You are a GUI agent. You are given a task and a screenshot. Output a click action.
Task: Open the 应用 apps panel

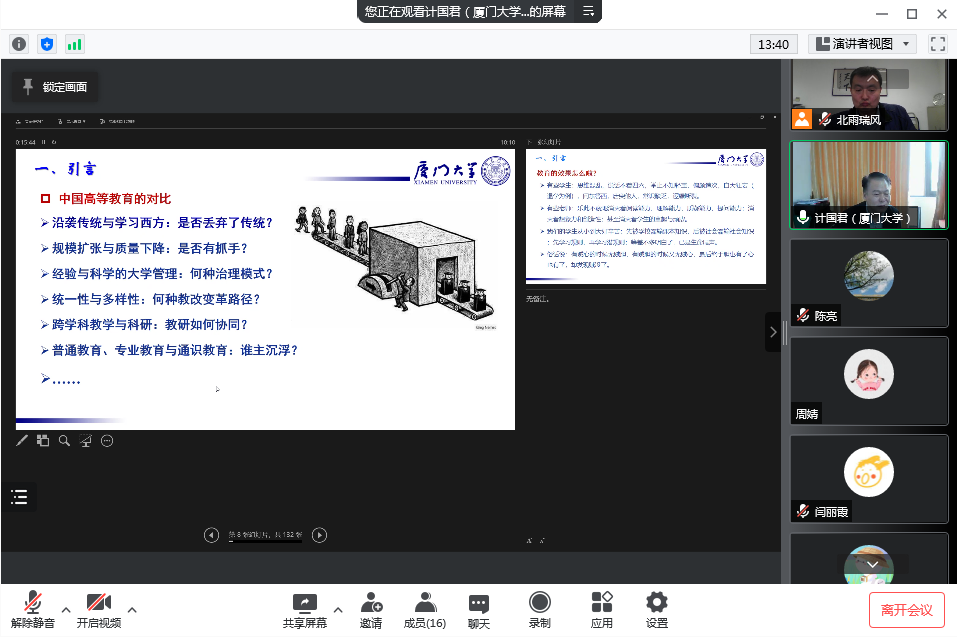[602, 609]
